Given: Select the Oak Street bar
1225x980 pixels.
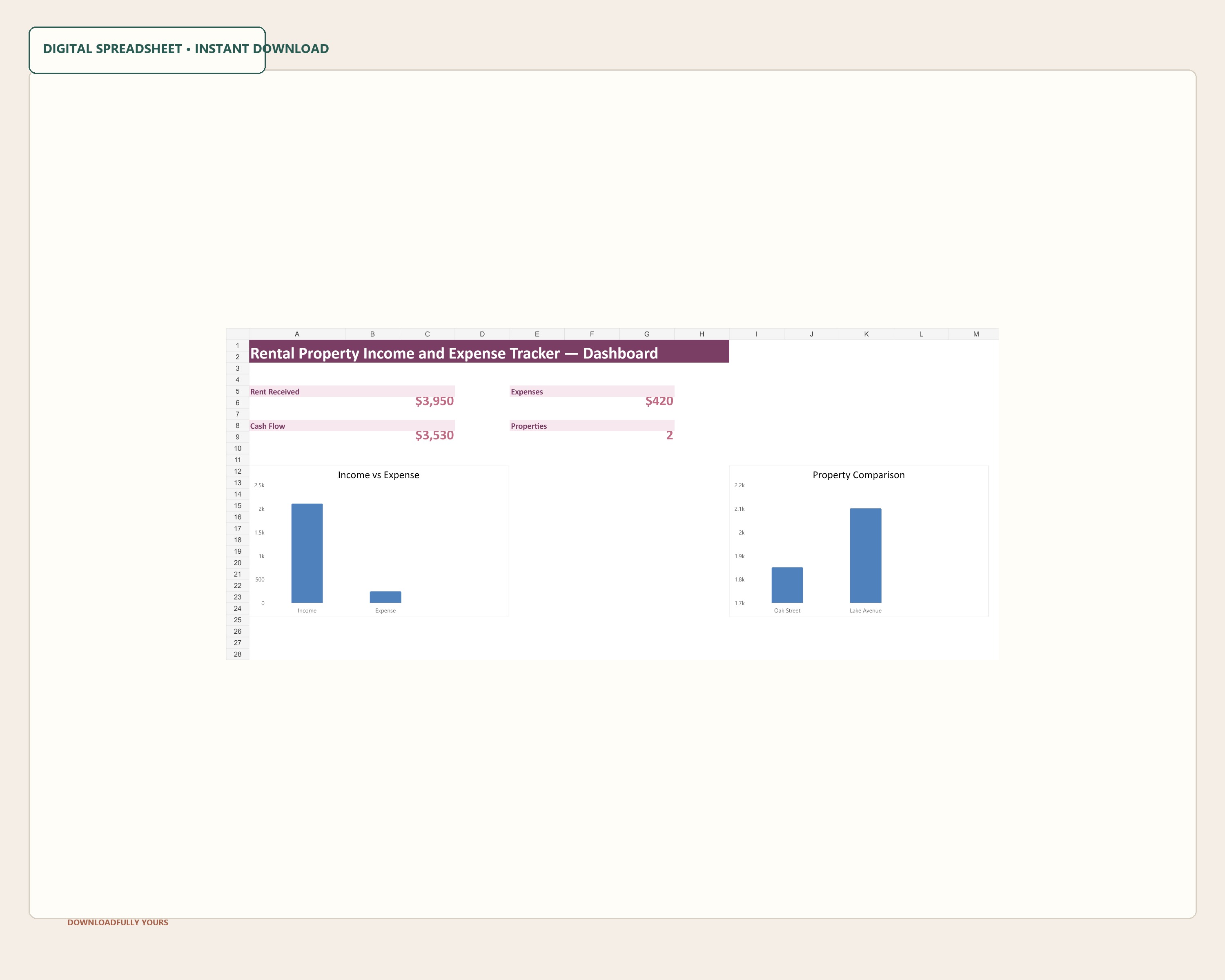Looking at the screenshot, I should pyautogui.click(x=787, y=585).
